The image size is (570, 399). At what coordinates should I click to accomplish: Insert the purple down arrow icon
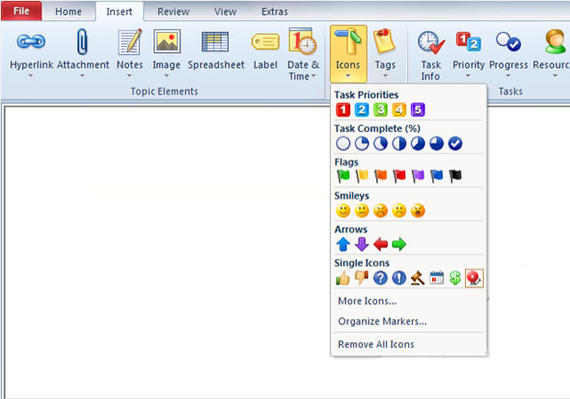[362, 244]
